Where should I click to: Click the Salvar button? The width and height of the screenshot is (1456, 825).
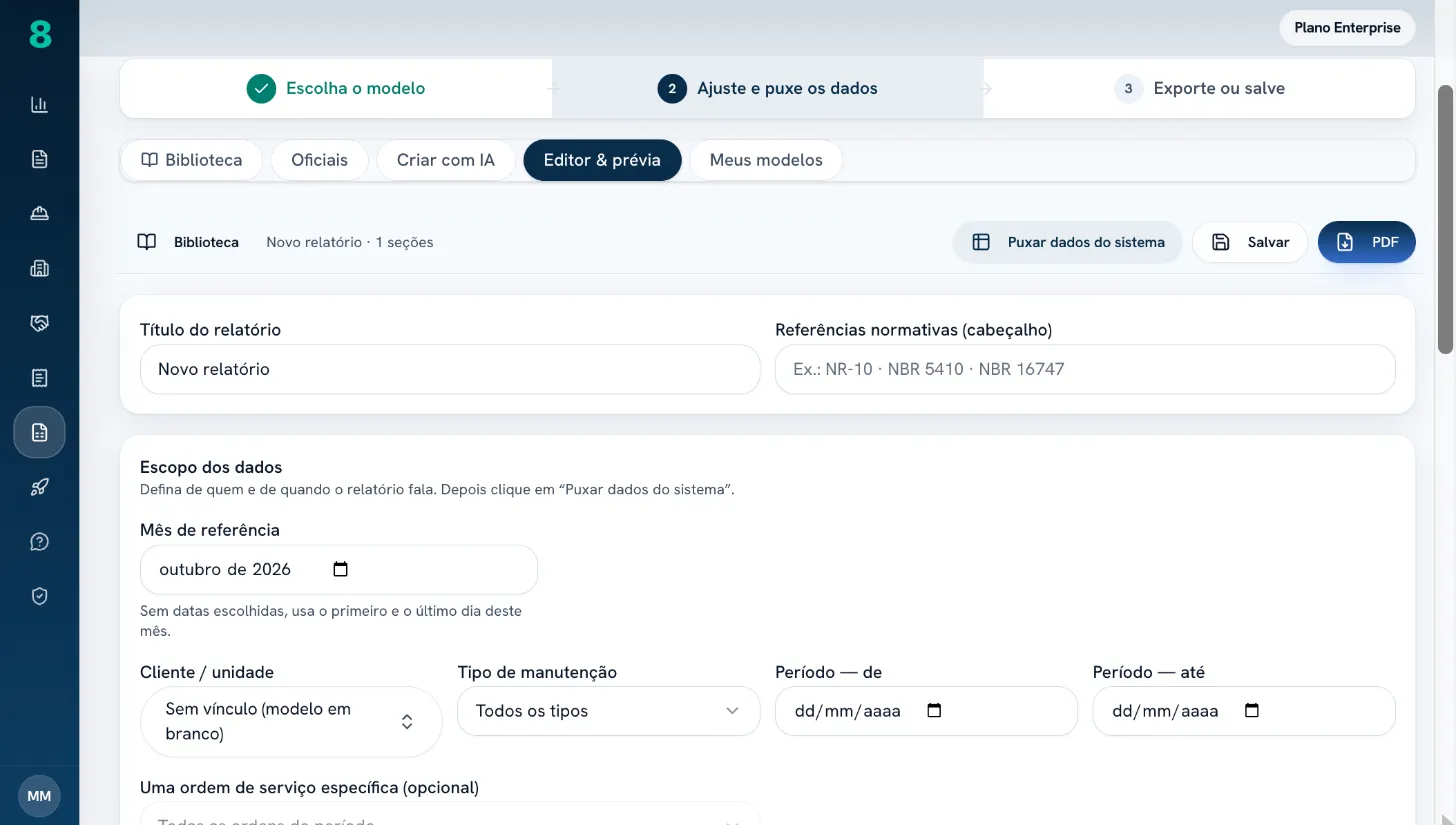[1250, 242]
